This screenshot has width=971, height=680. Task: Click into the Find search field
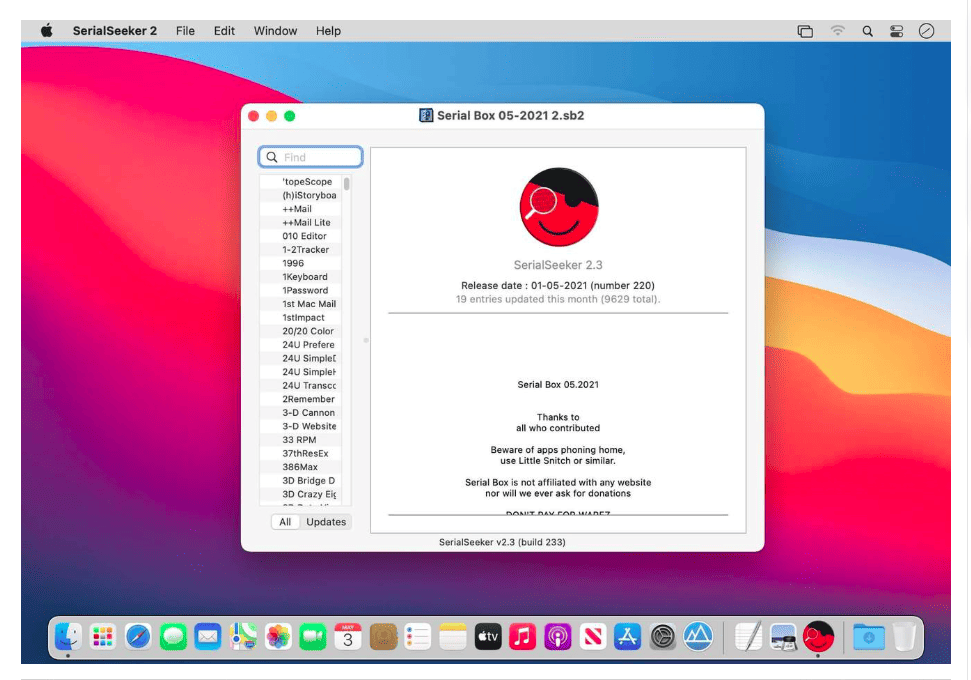coord(310,157)
